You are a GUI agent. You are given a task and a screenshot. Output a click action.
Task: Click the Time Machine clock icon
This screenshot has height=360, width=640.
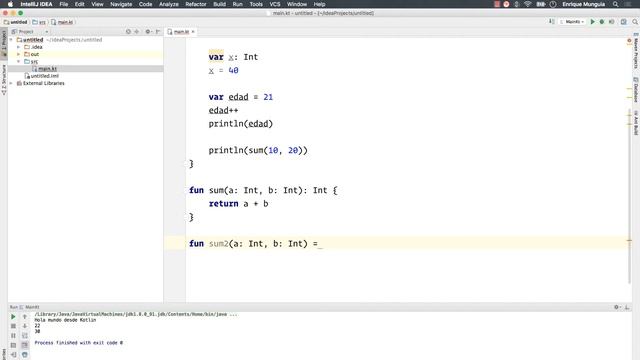553,4
